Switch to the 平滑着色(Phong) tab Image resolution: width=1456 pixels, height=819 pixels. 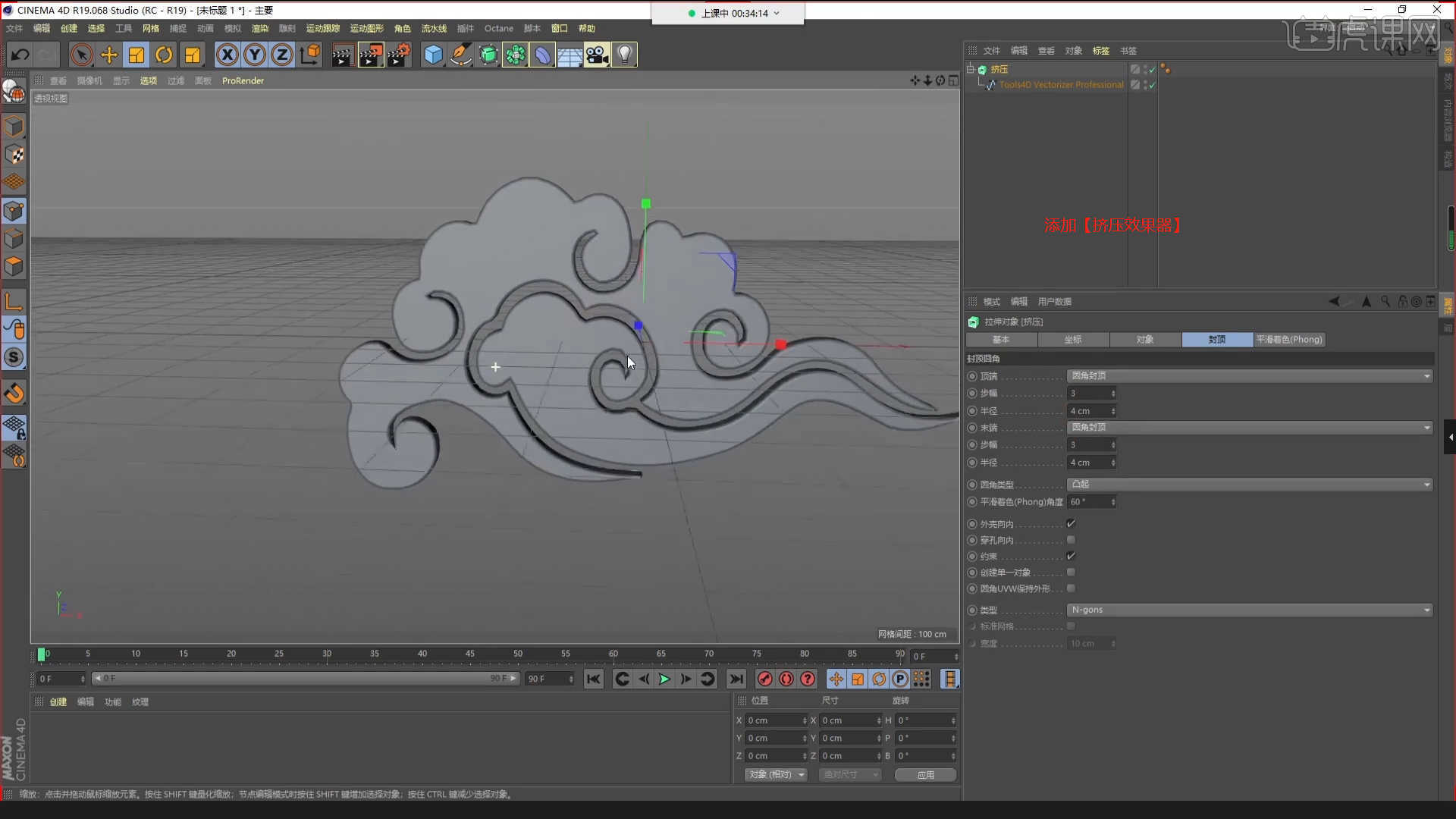pos(1289,340)
